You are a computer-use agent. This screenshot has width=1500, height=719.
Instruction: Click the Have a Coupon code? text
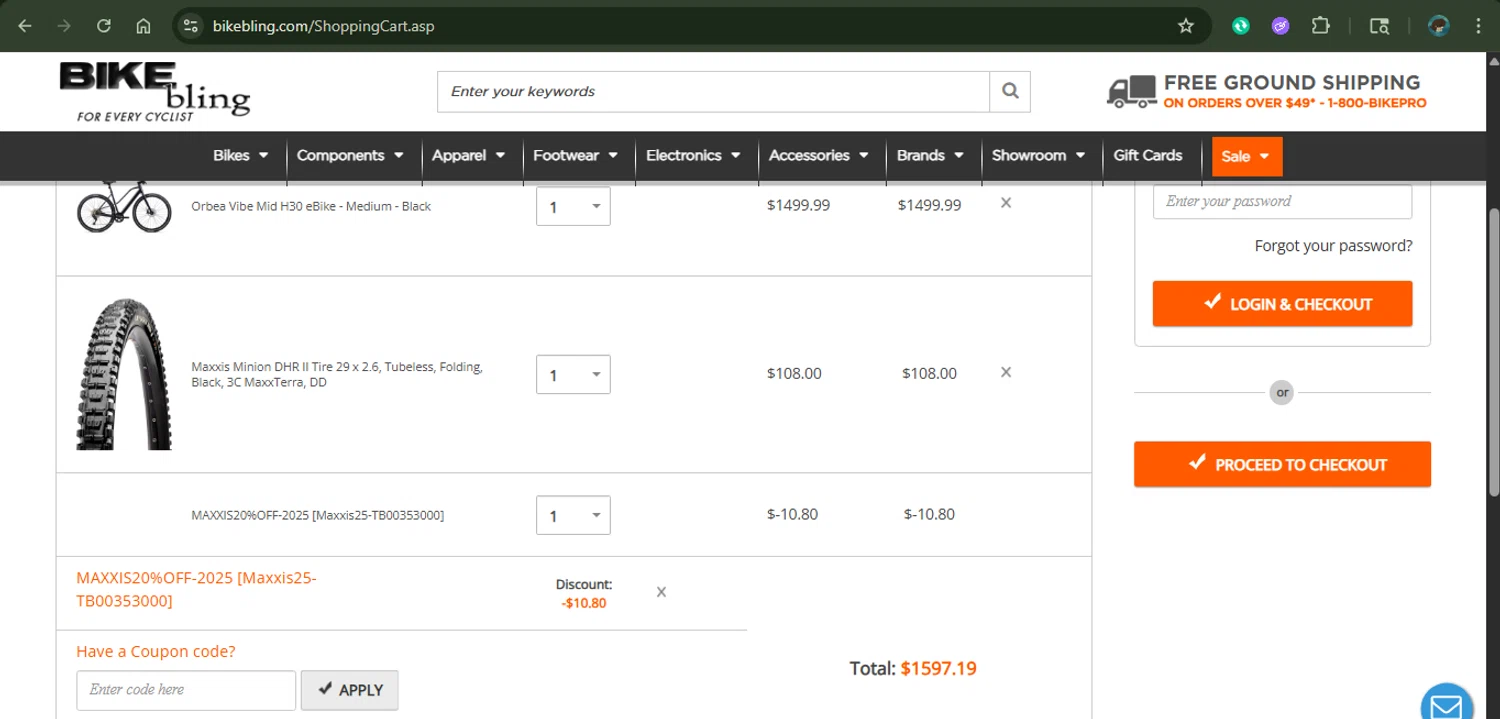click(156, 651)
